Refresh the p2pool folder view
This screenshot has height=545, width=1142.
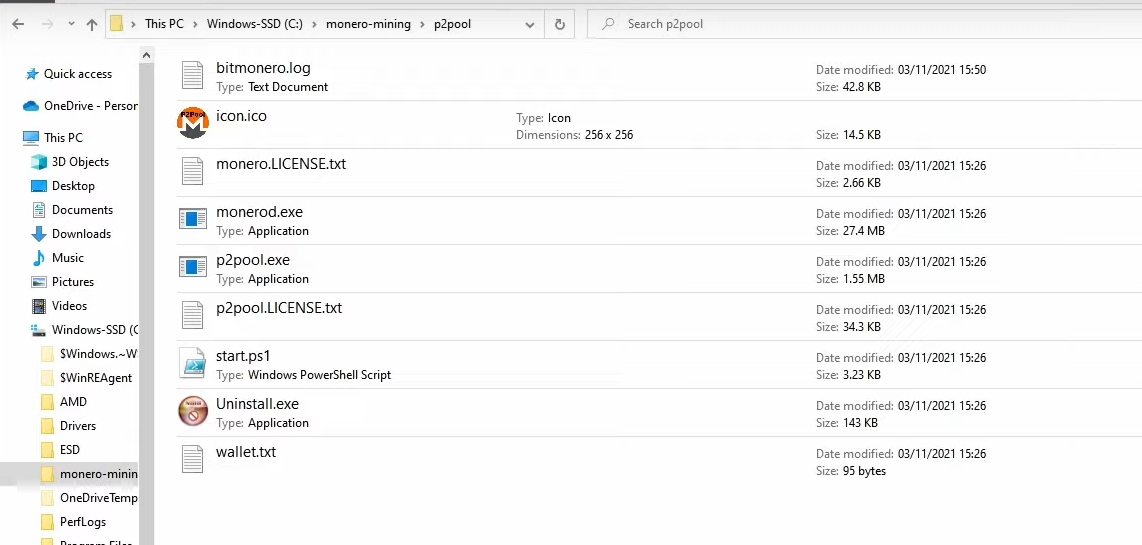[x=559, y=24]
